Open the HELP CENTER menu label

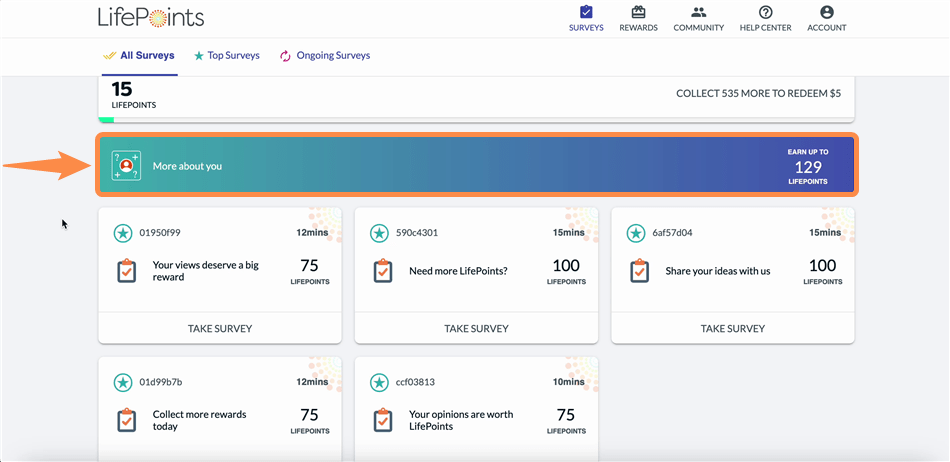coord(765,27)
